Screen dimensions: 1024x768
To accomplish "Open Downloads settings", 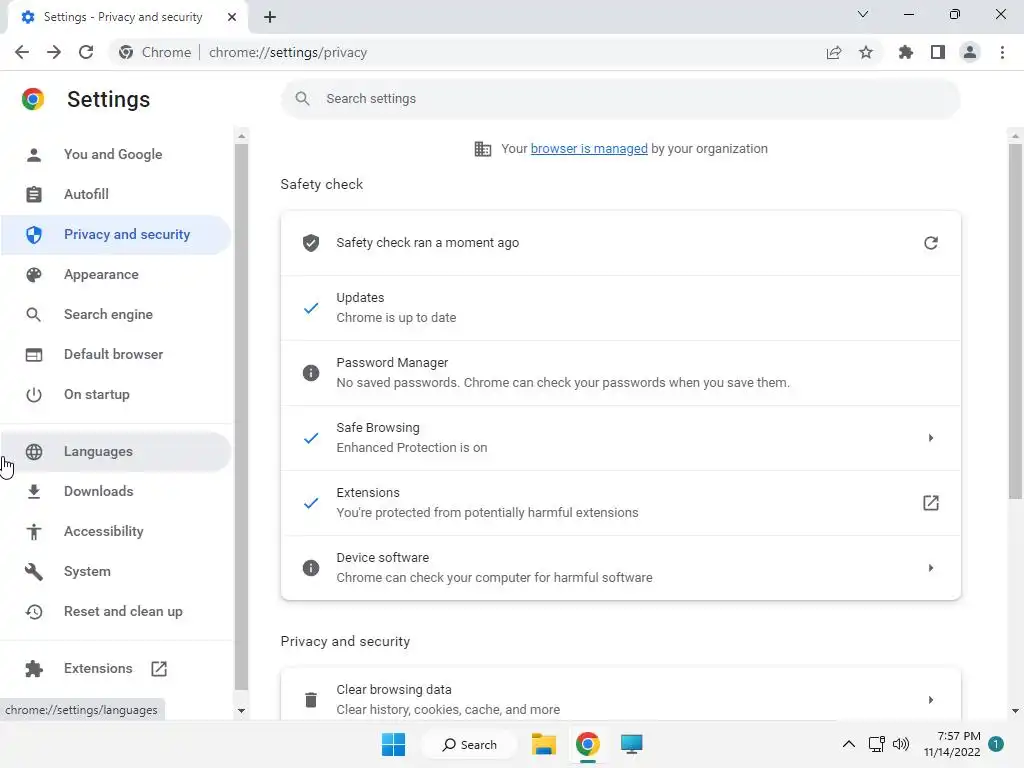I will pyautogui.click(x=116, y=491).
